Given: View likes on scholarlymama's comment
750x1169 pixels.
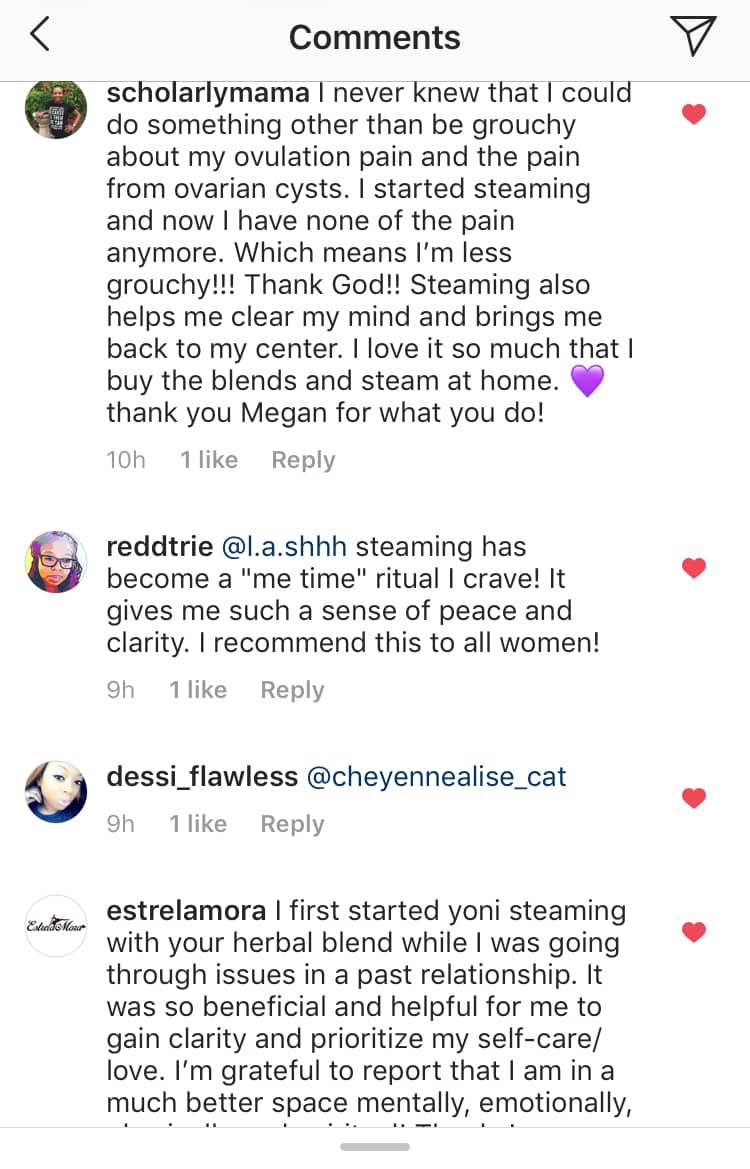Looking at the screenshot, I should (209, 460).
